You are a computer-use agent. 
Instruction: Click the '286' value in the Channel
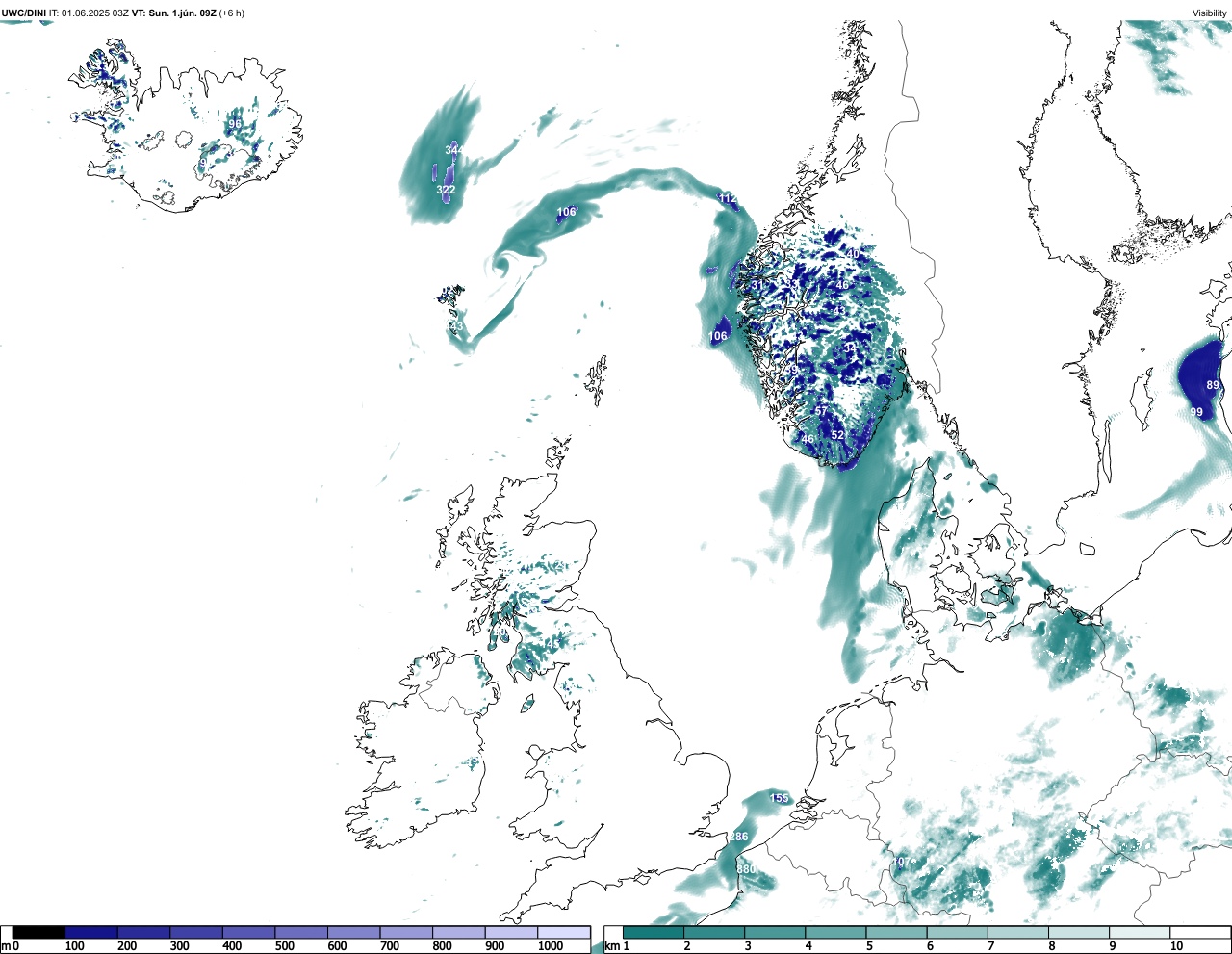click(x=738, y=837)
